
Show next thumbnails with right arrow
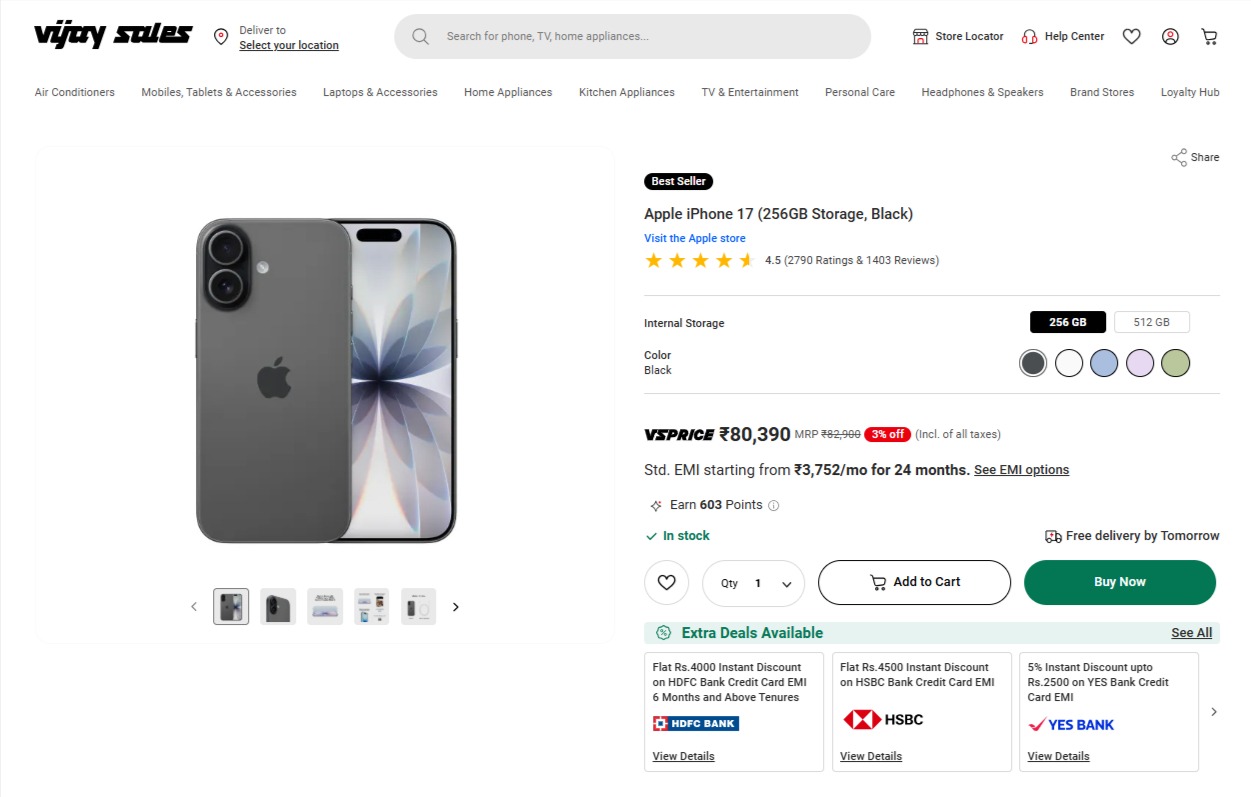pos(456,607)
